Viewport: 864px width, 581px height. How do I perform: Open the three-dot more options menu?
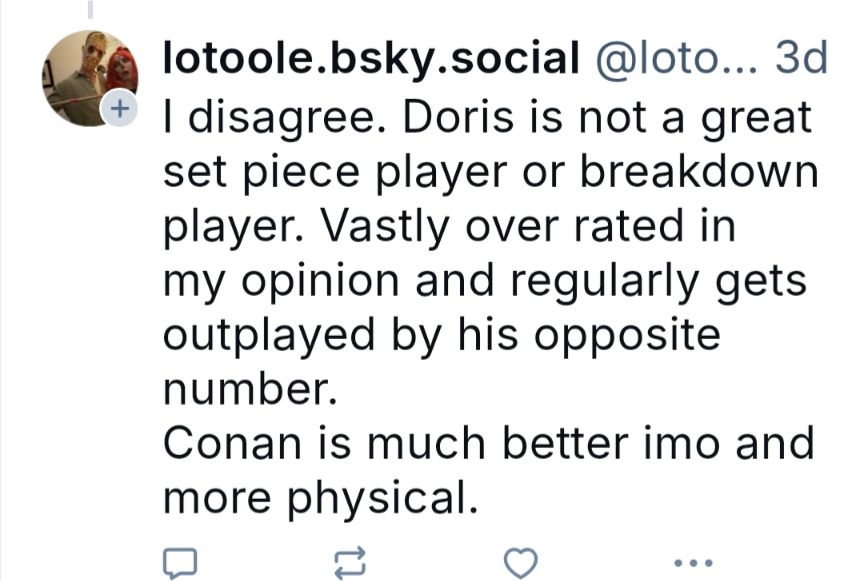(692, 563)
